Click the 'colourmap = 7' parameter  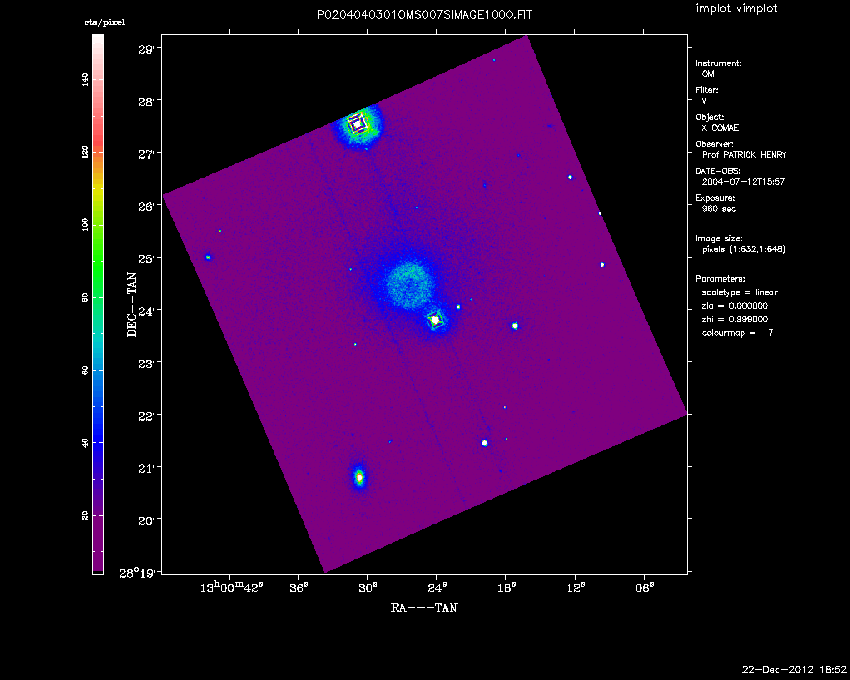coord(738,332)
